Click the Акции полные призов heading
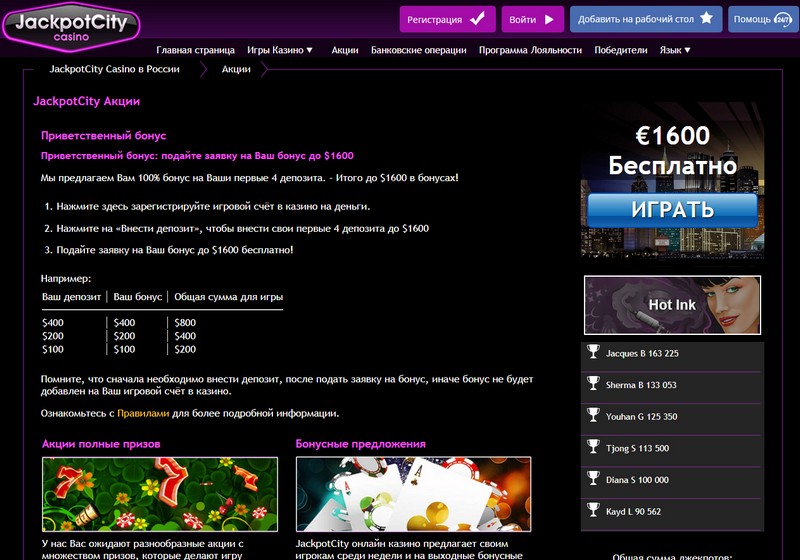 pyautogui.click(x=101, y=444)
